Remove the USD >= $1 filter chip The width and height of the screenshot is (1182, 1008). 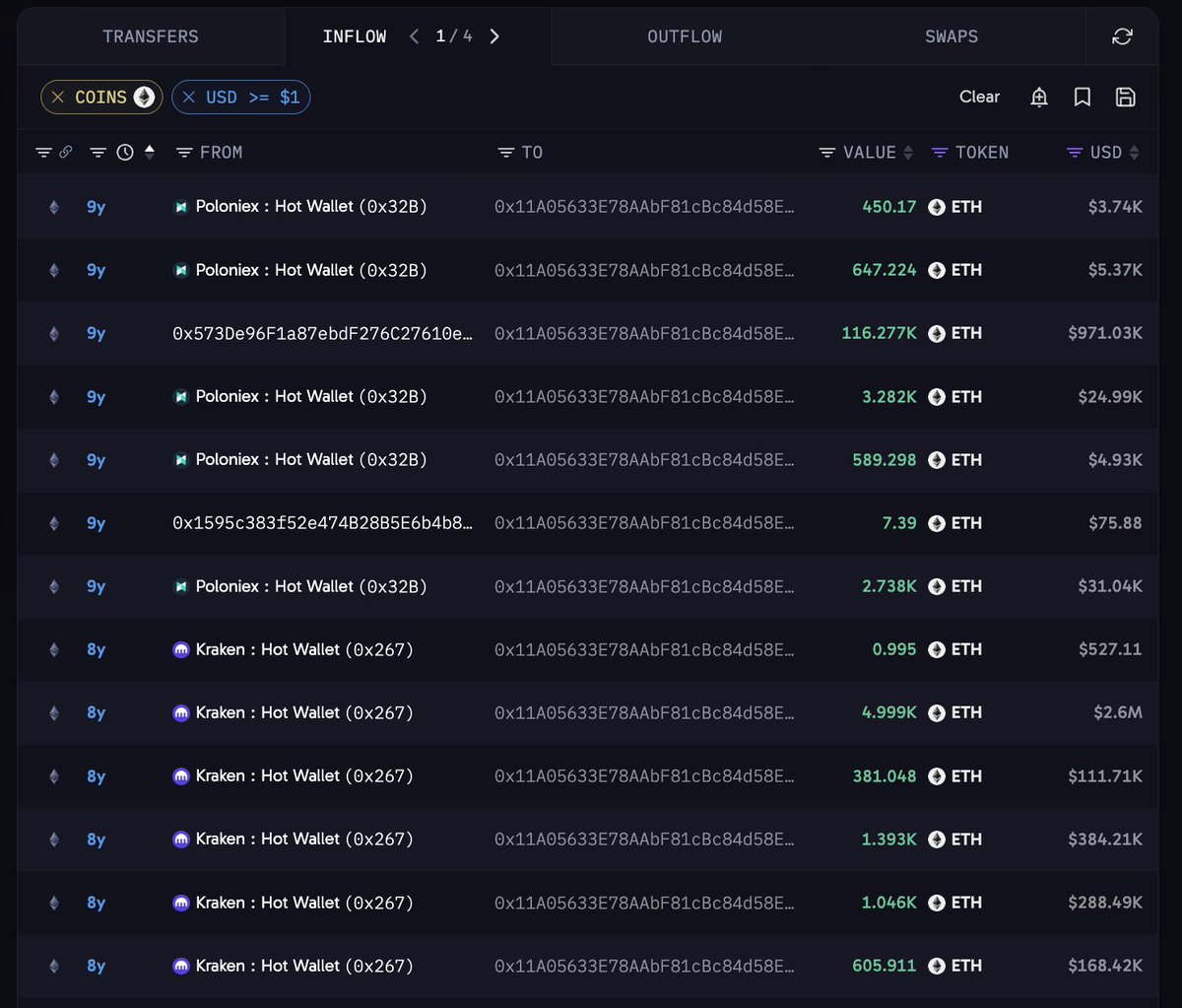(189, 97)
